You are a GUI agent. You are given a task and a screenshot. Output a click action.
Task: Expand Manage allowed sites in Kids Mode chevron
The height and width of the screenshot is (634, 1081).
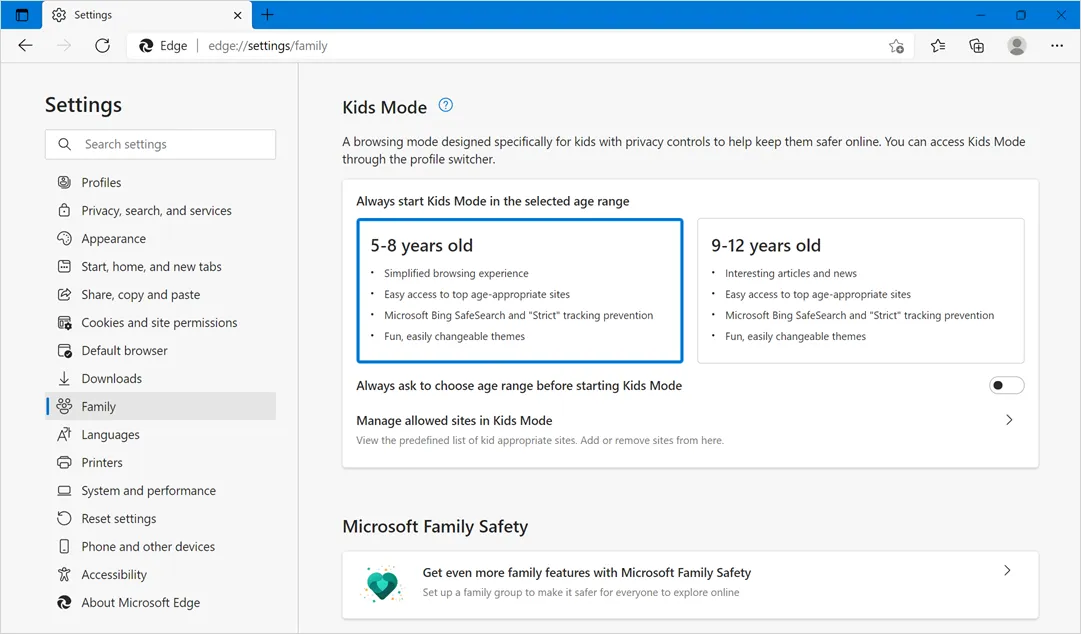click(1009, 420)
